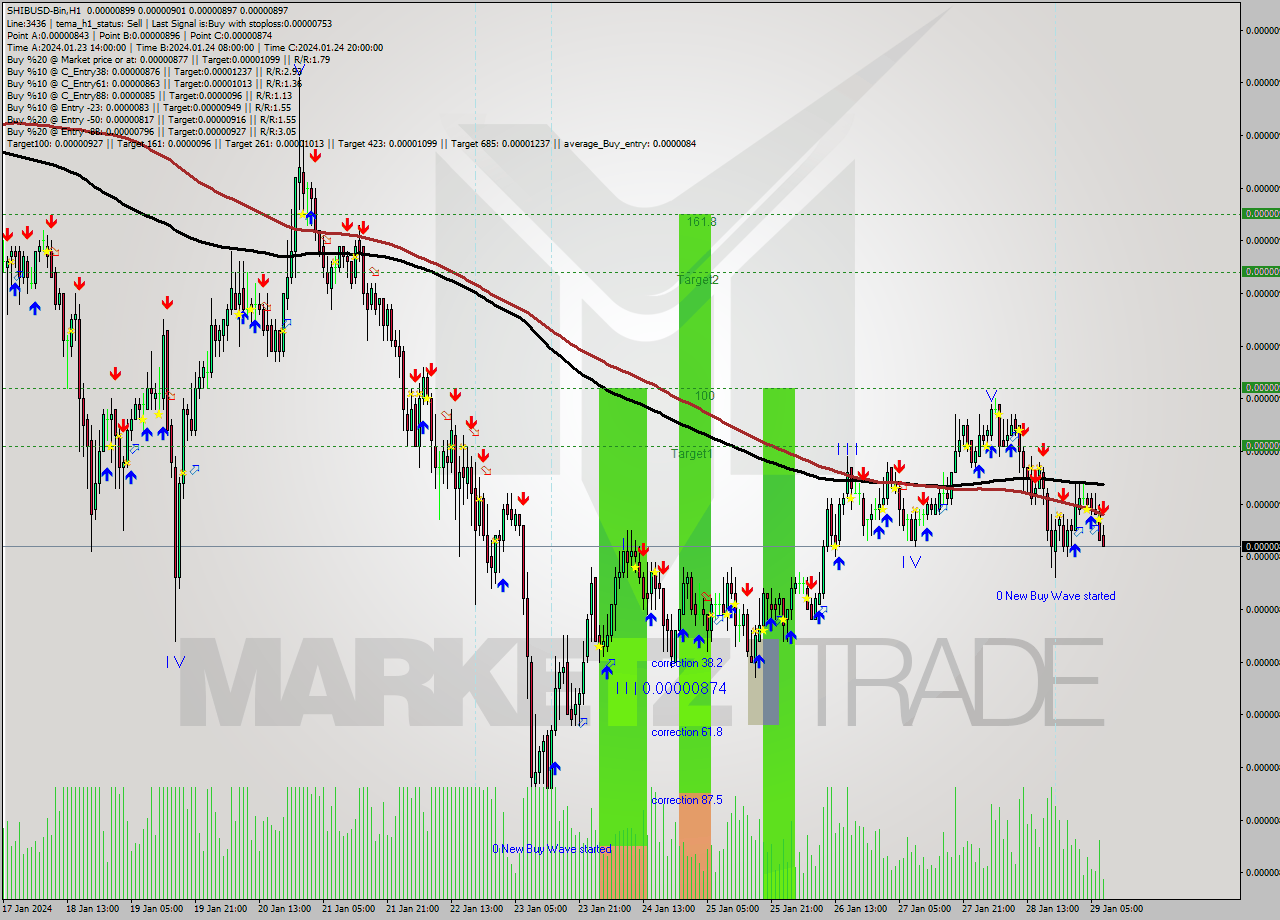
Task: Click the 'correction 87.5' label
Action: (686, 800)
